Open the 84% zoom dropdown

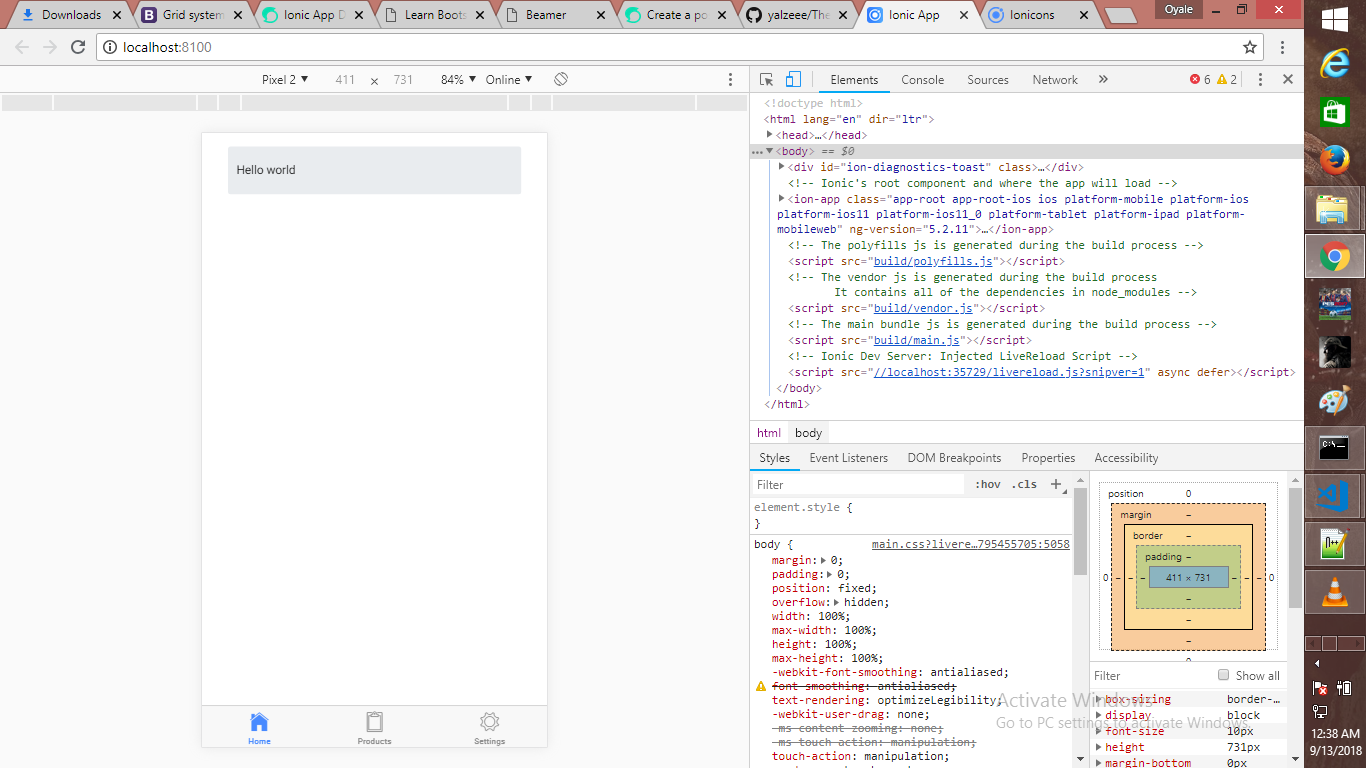tap(458, 79)
